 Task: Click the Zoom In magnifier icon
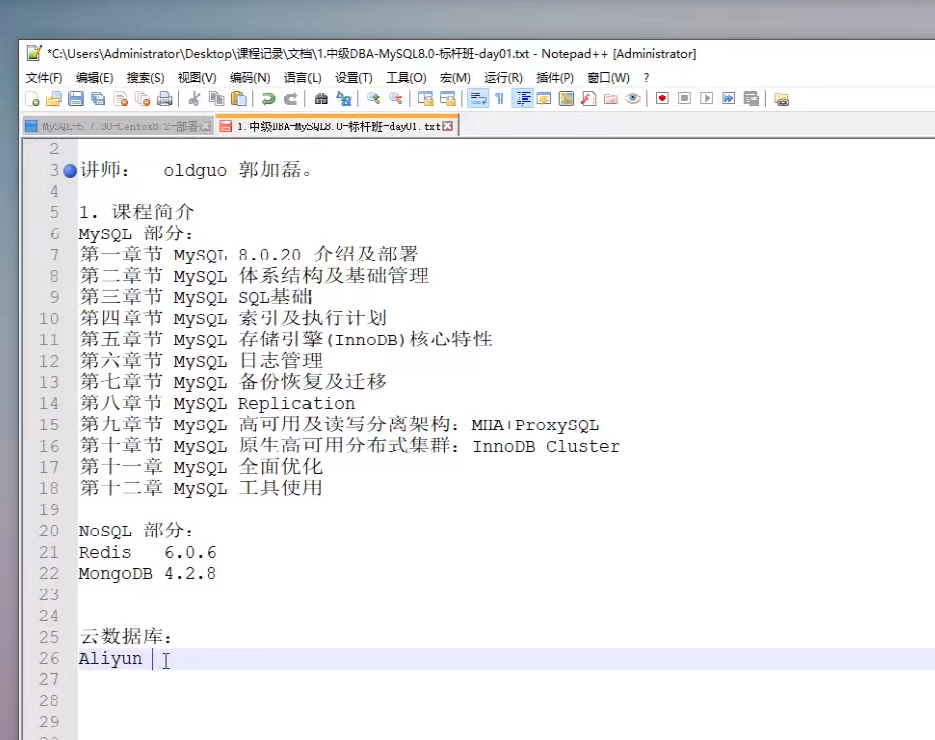(x=373, y=99)
